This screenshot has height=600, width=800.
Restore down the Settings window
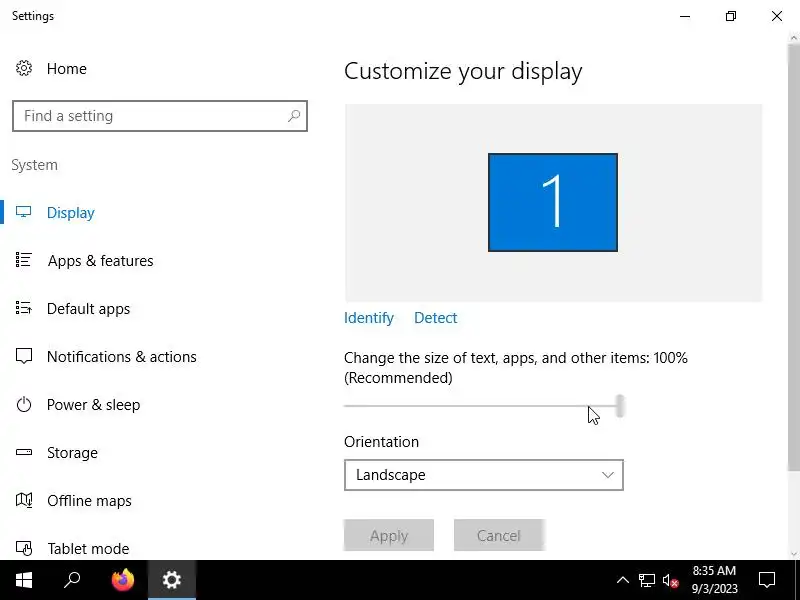click(x=731, y=16)
